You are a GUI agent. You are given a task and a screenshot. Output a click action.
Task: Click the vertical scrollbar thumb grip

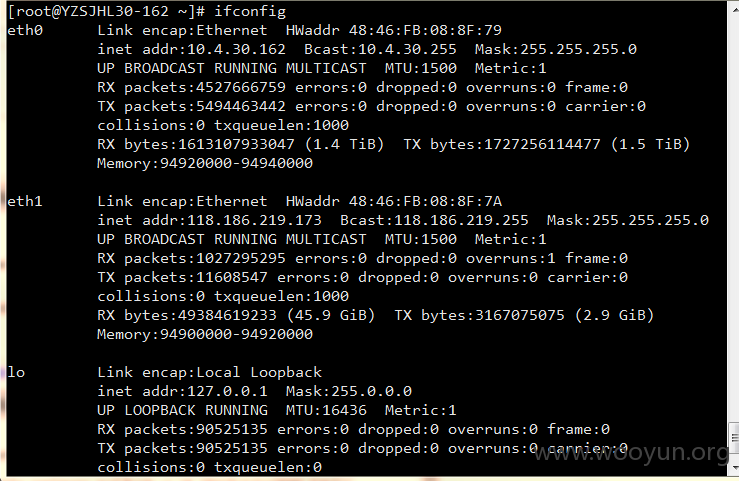[734, 438]
